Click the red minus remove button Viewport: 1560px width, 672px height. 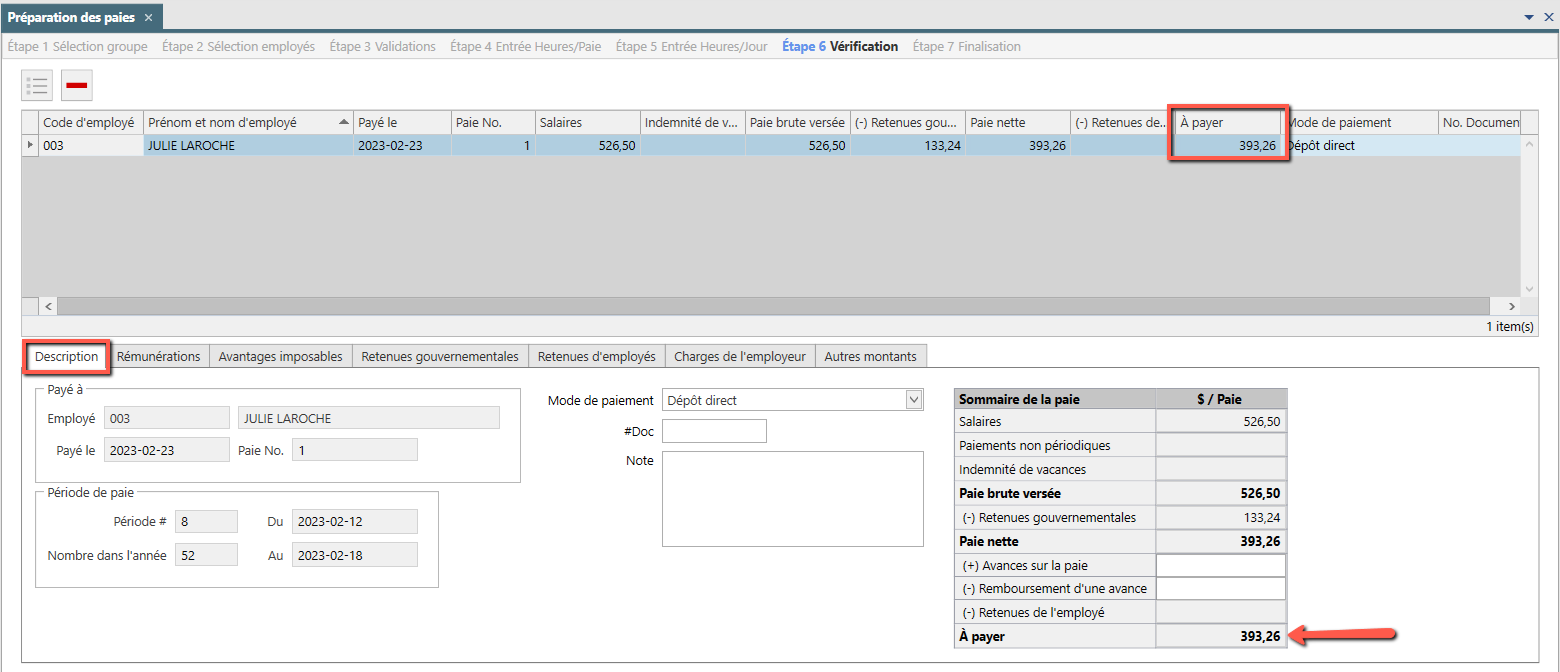pos(77,85)
